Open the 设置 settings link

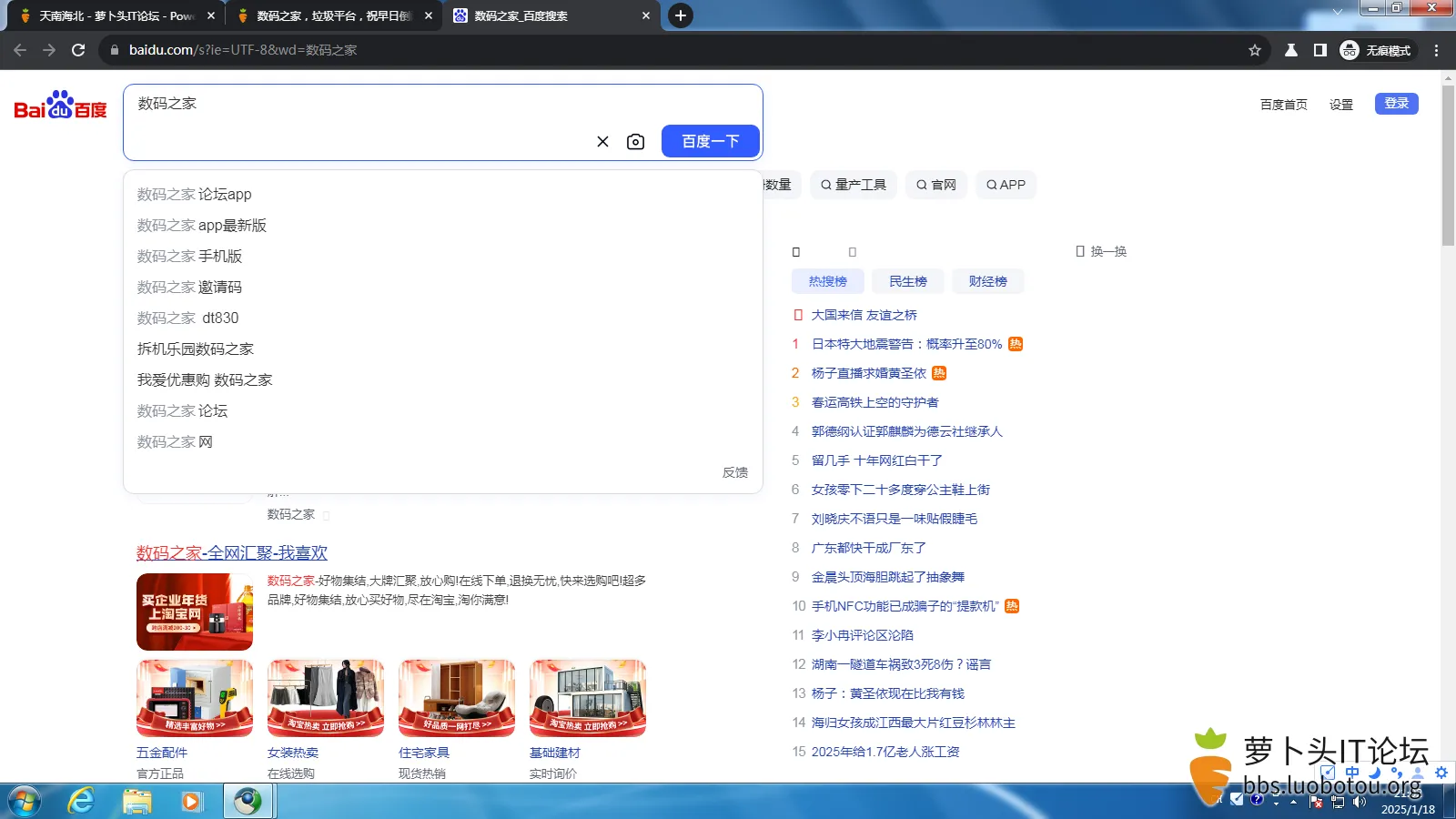click(1341, 105)
